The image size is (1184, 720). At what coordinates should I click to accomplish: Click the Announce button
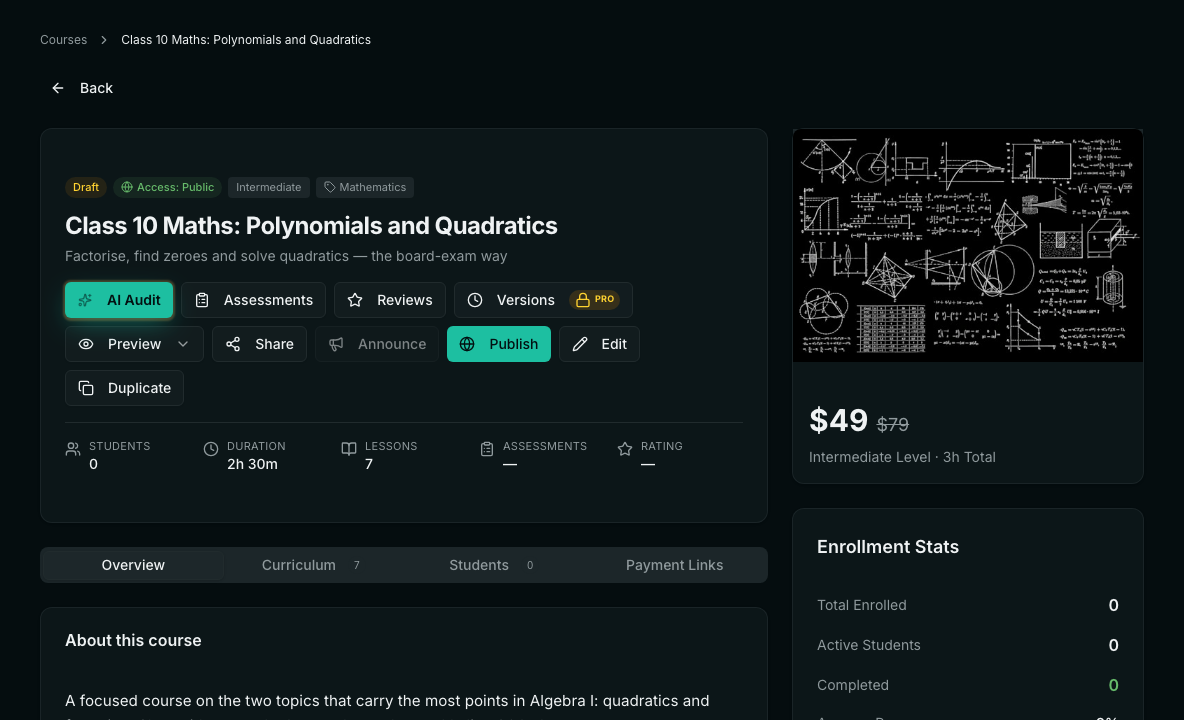click(377, 344)
